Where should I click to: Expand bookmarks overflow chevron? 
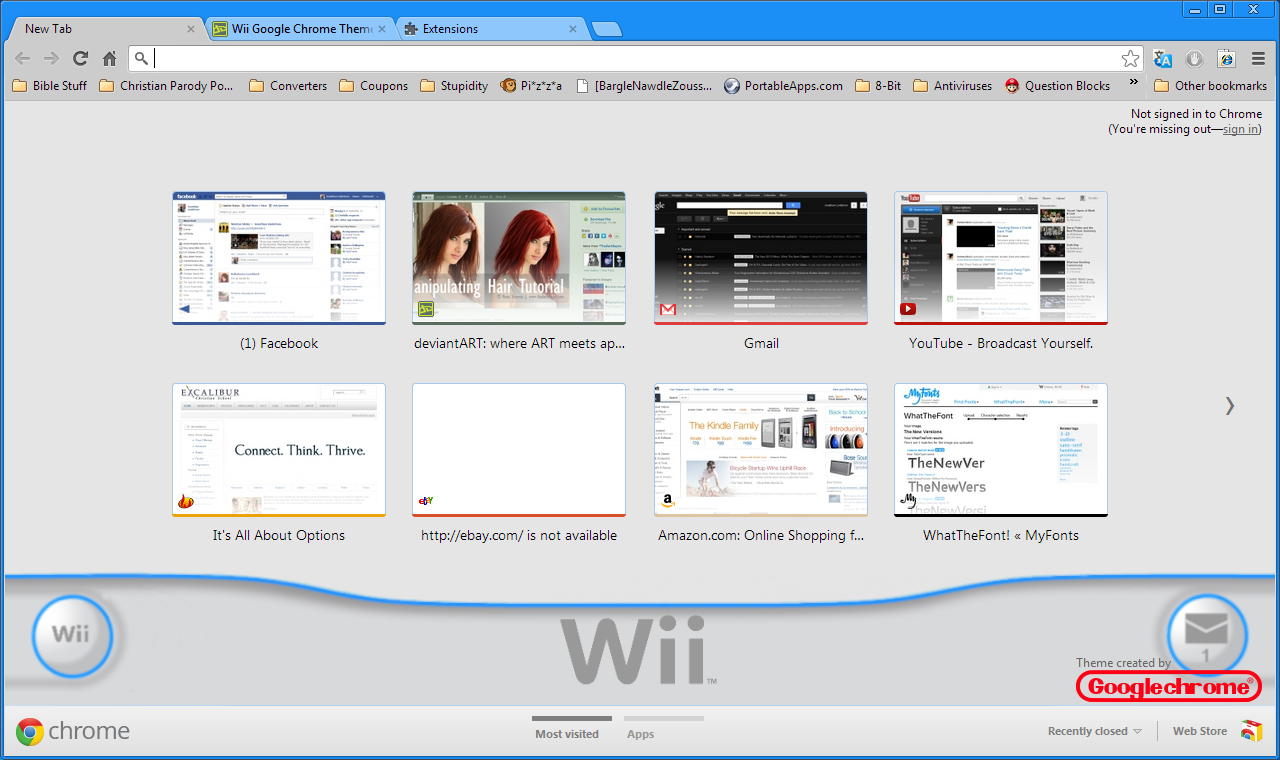point(1133,83)
